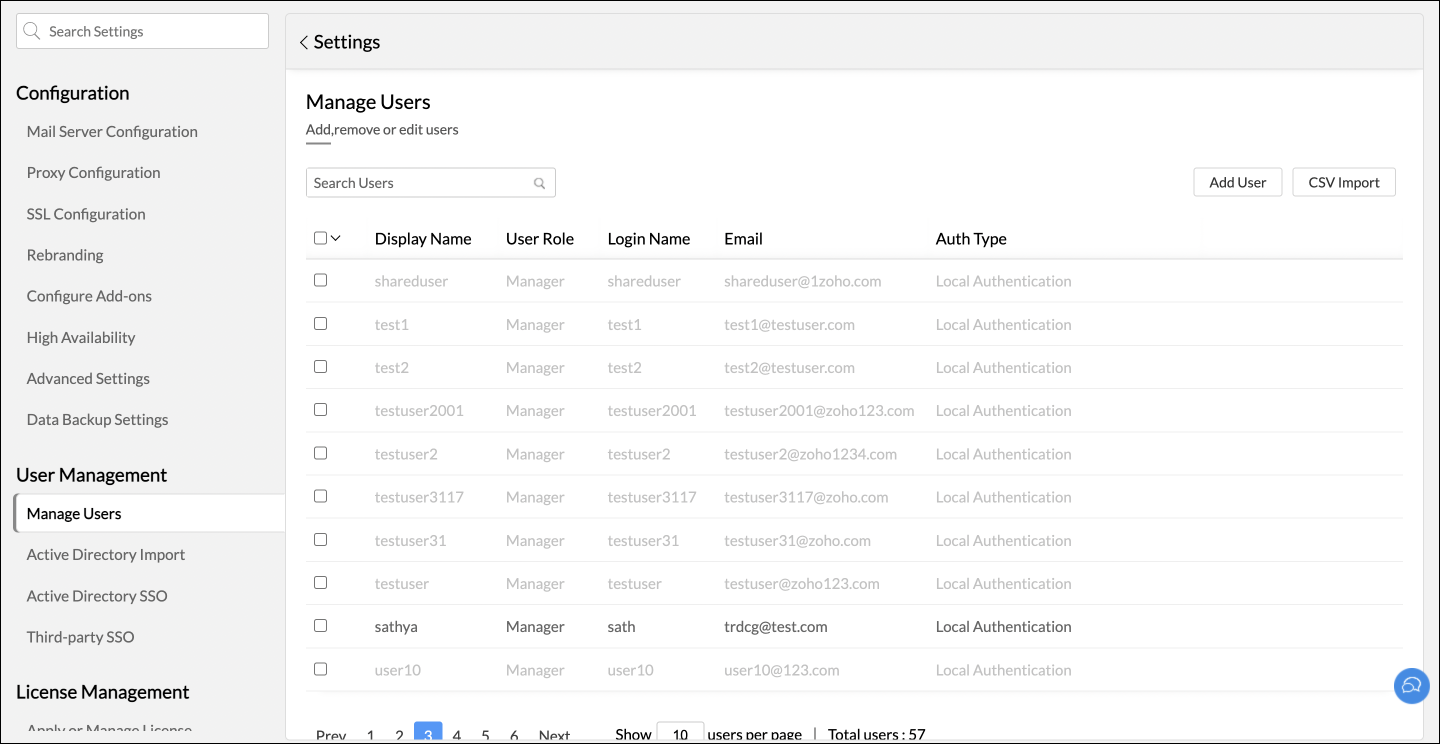Toggle the select-all header checkbox
Viewport: 1440px width, 744px height.
320,238
